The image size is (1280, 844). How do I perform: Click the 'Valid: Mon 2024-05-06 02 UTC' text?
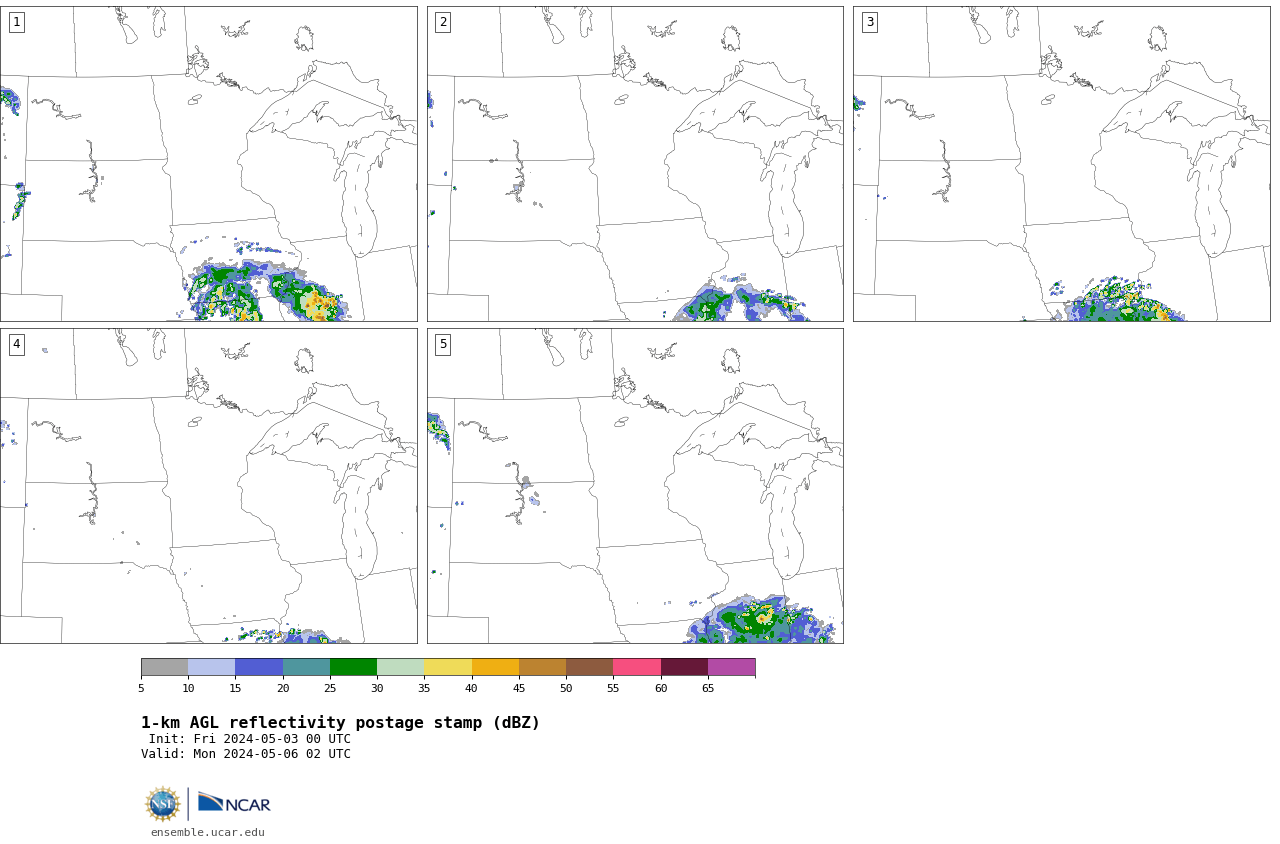246,754
